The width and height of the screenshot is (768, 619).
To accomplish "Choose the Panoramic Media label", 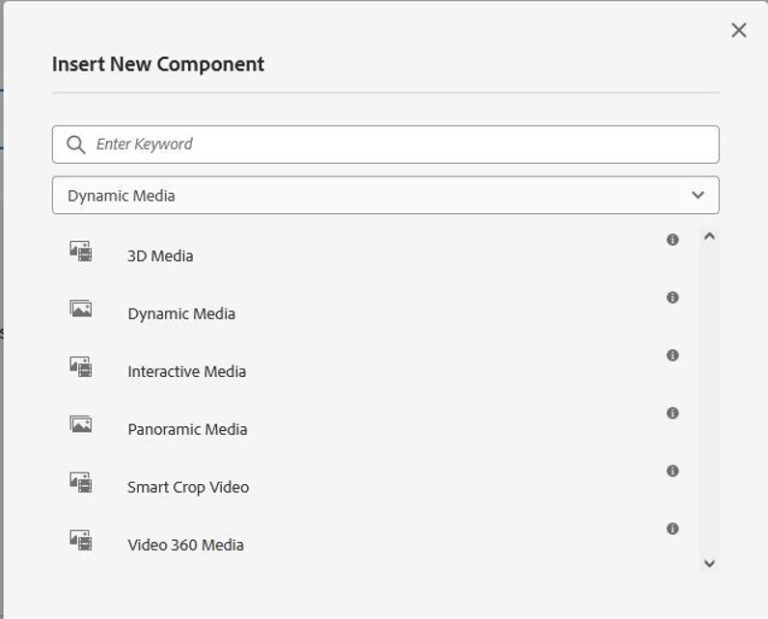I will tap(187, 430).
